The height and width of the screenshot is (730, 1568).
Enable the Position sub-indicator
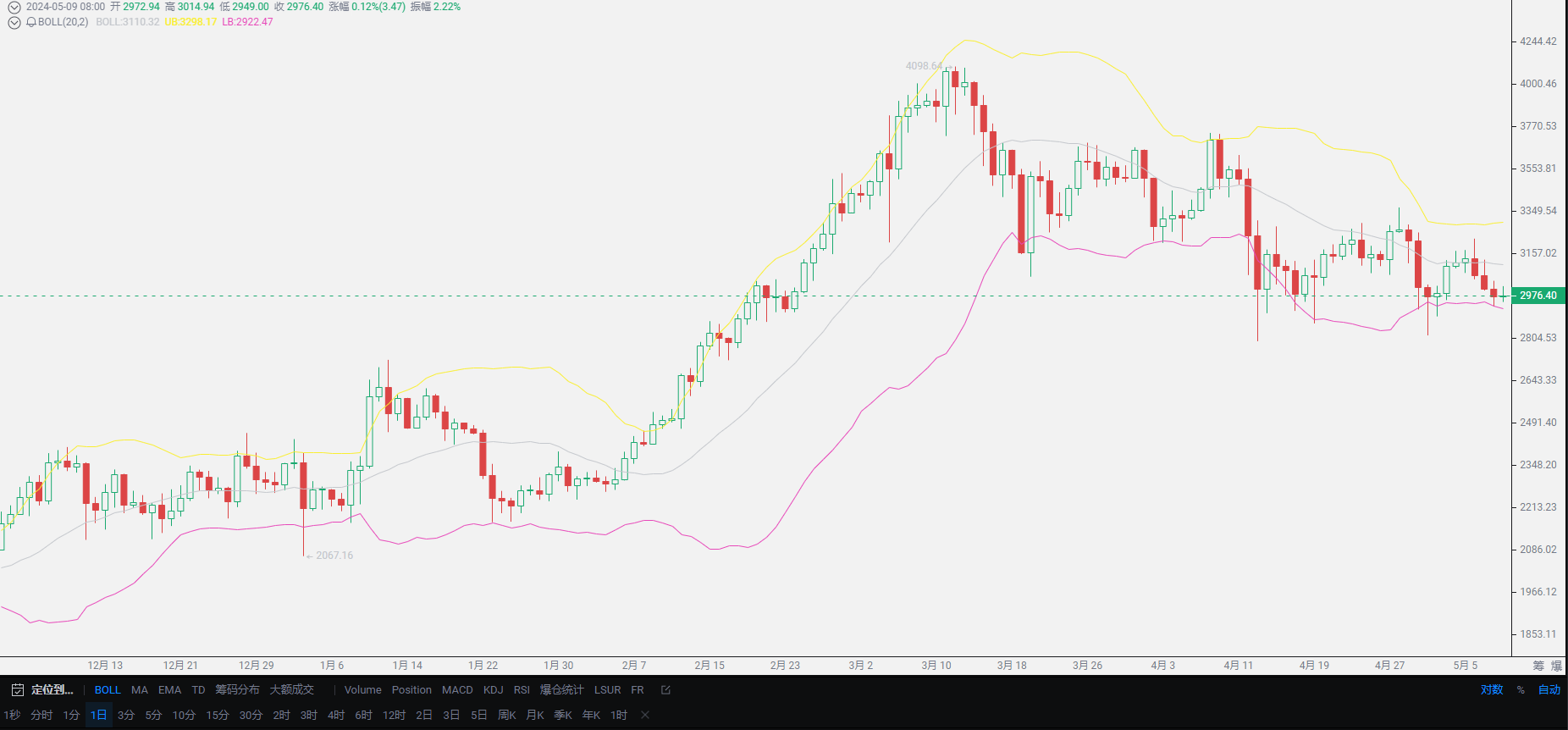[411, 690]
